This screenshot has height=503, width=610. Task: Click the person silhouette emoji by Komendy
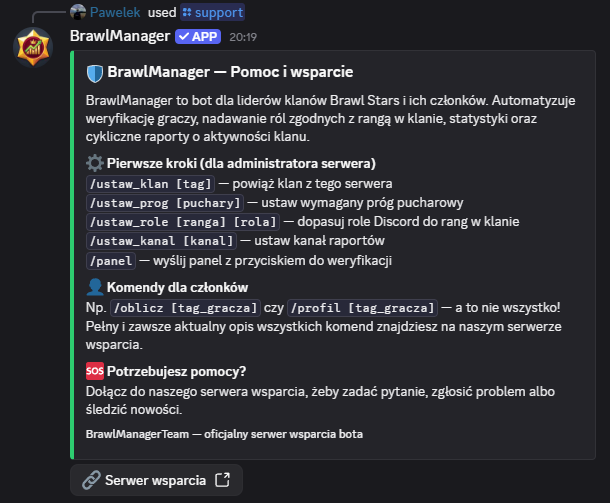[x=95, y=287]
